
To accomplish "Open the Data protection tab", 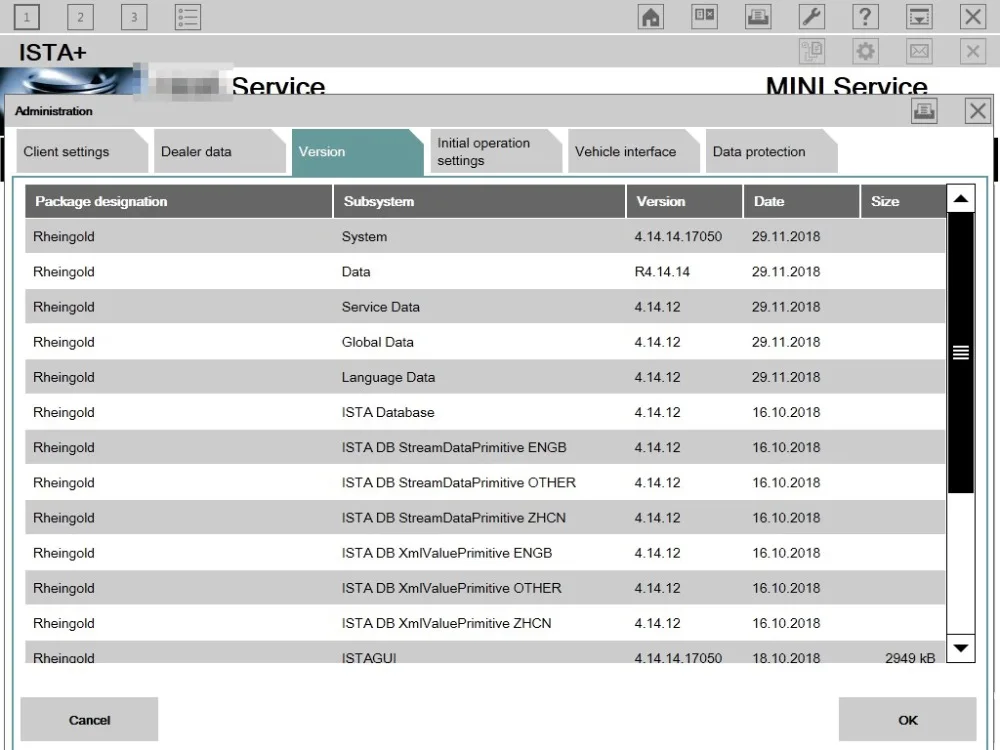I will pos(772,151).
